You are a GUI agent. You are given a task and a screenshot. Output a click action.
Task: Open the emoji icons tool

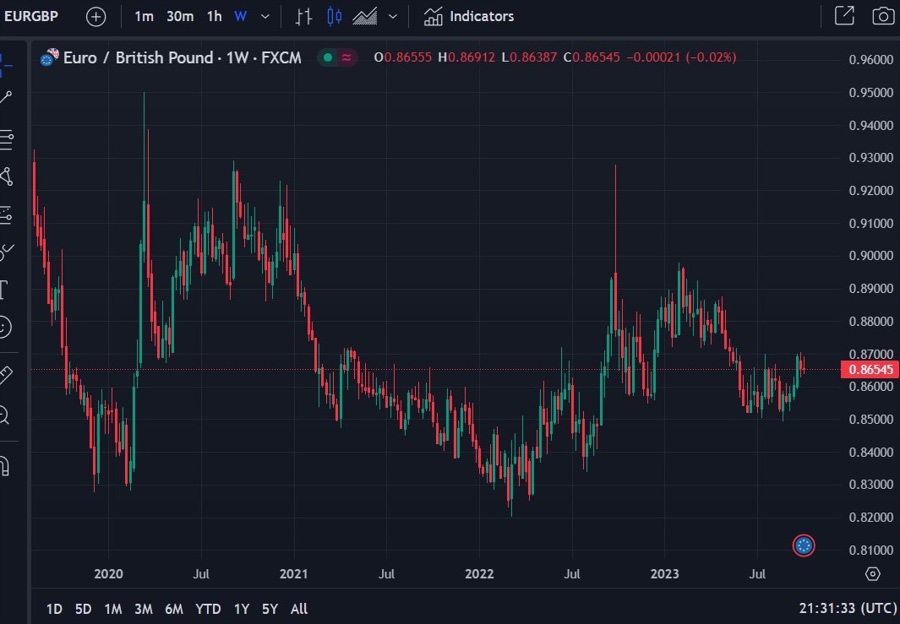(5, 327)
